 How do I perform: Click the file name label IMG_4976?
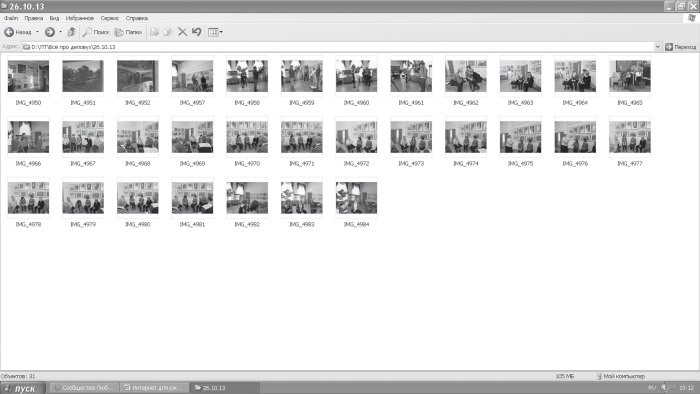[x=575, y=164]
